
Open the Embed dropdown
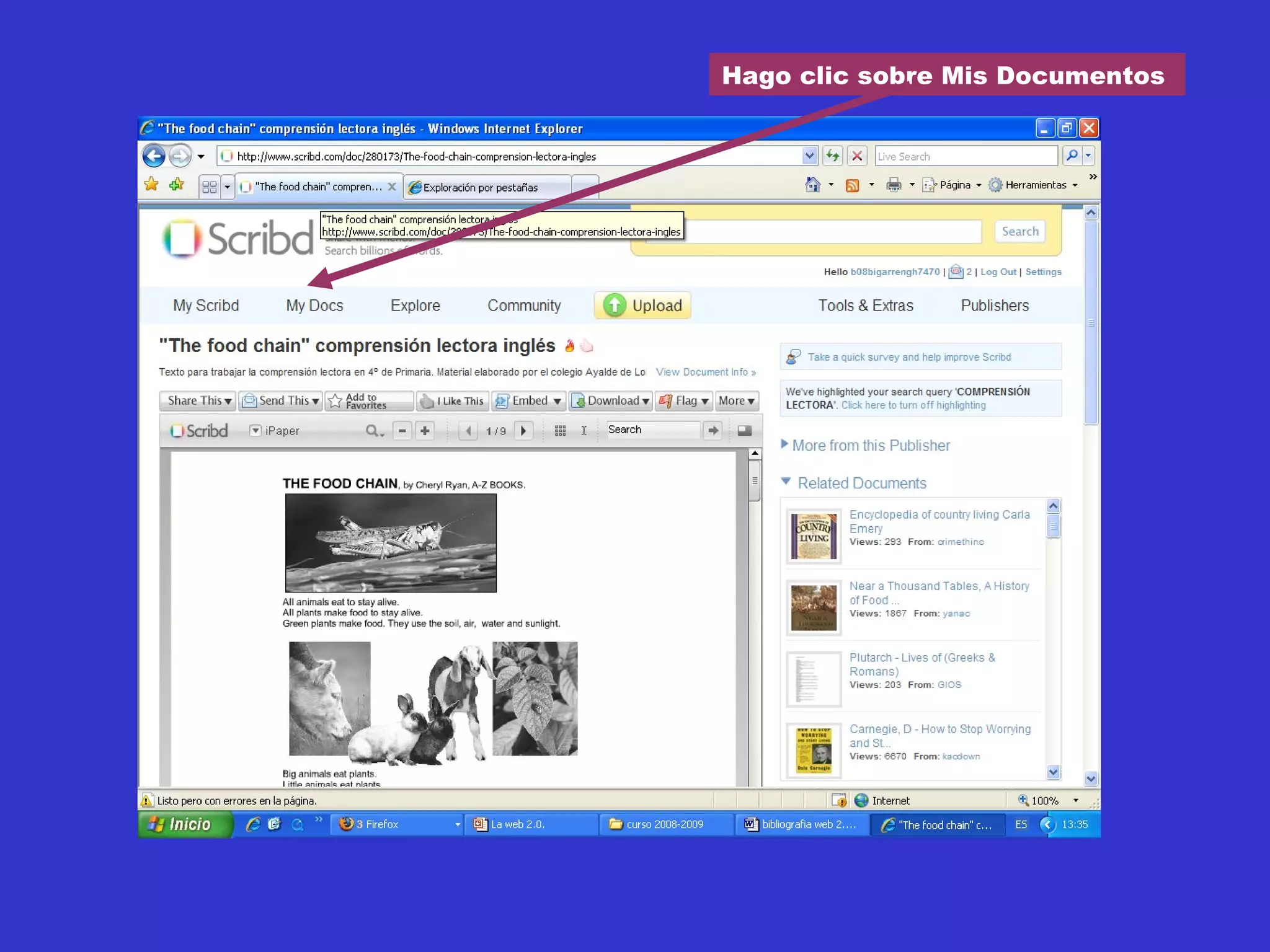[x=529, y=401]
